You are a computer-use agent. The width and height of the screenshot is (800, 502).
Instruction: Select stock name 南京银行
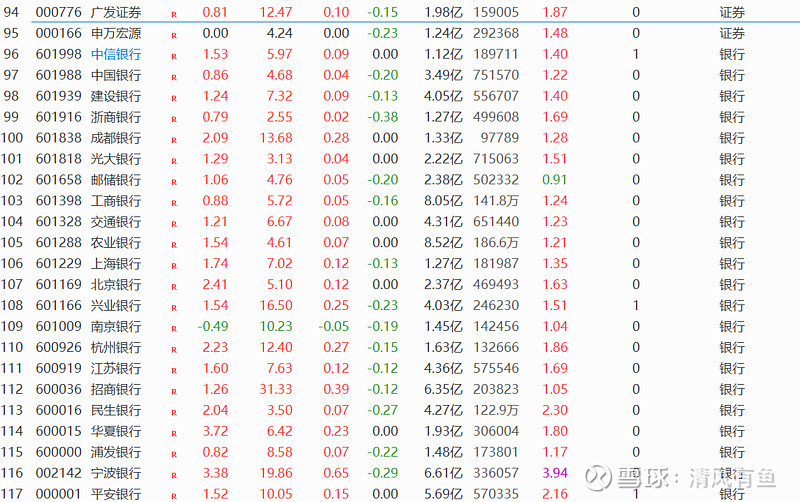tap(116, 326)
